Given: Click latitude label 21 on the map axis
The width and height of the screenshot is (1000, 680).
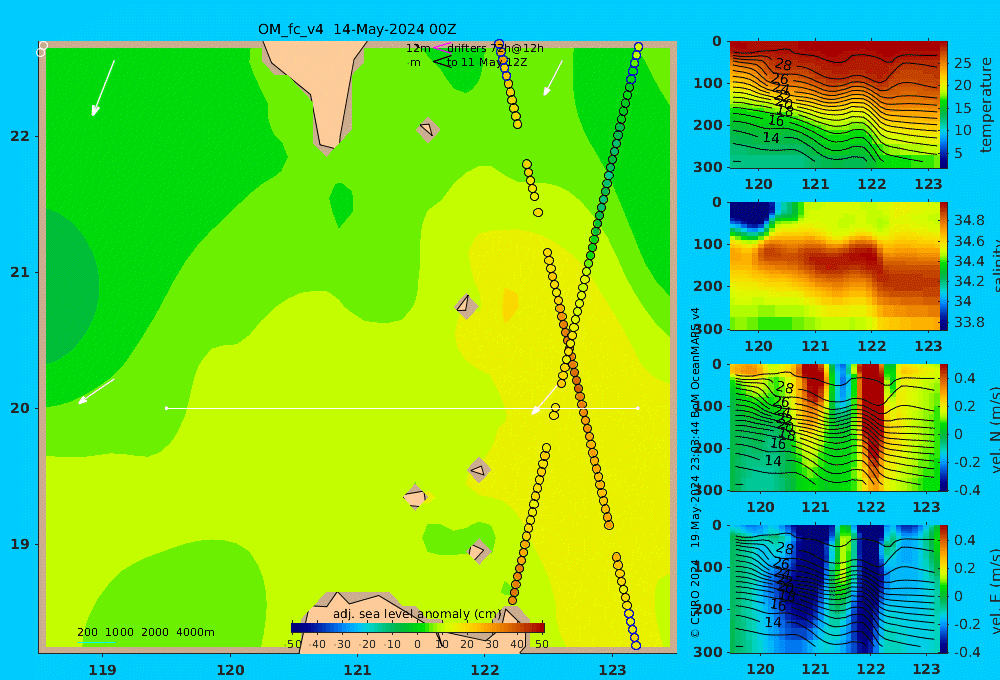Looking at the screenshot, I should coord(20,272).
